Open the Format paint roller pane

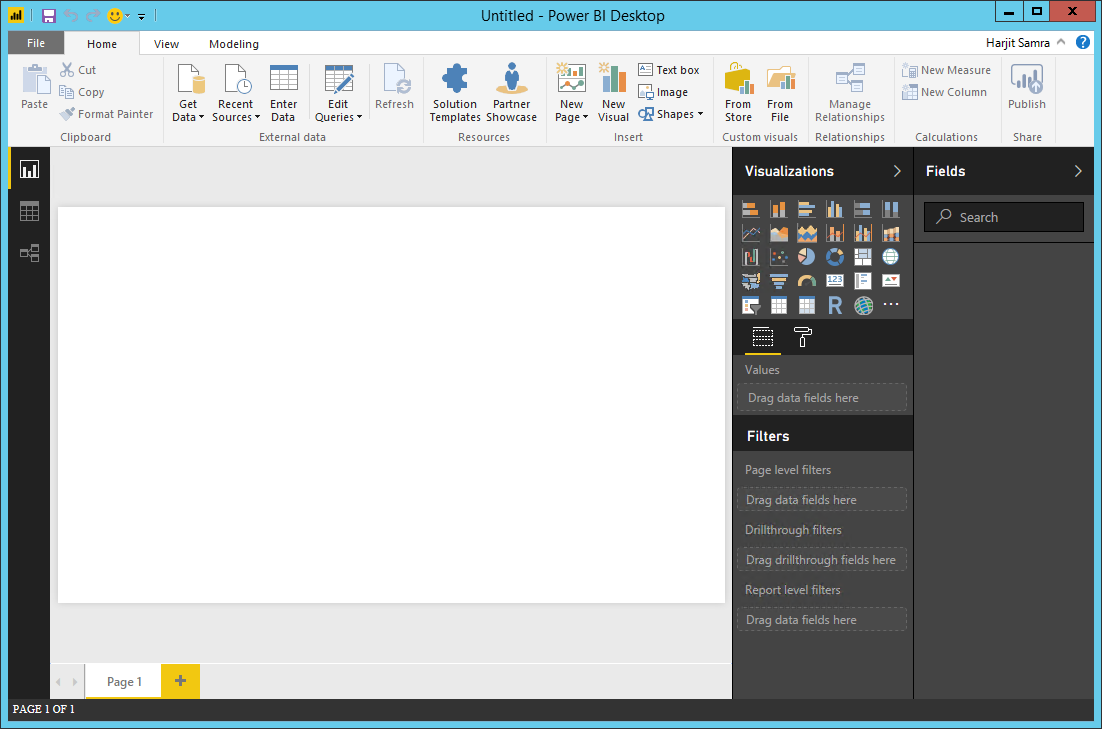[x=802, y=338]
